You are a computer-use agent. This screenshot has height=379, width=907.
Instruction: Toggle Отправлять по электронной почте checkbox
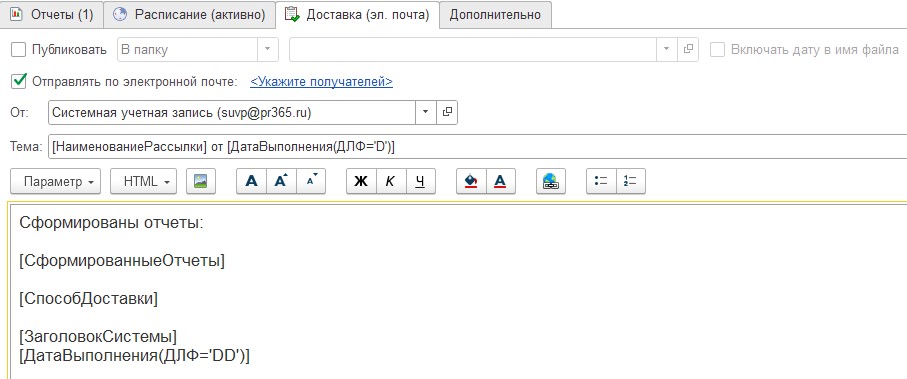tap(19, 82)
